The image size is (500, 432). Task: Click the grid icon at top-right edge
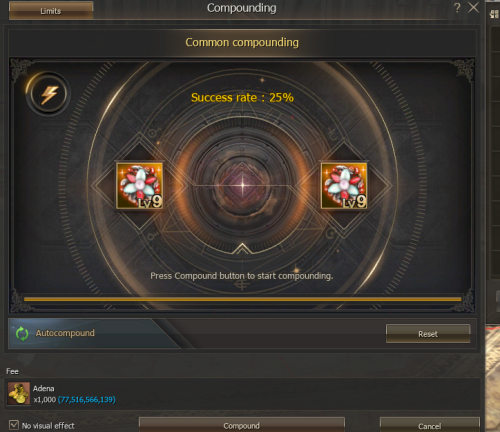[494, 14]
